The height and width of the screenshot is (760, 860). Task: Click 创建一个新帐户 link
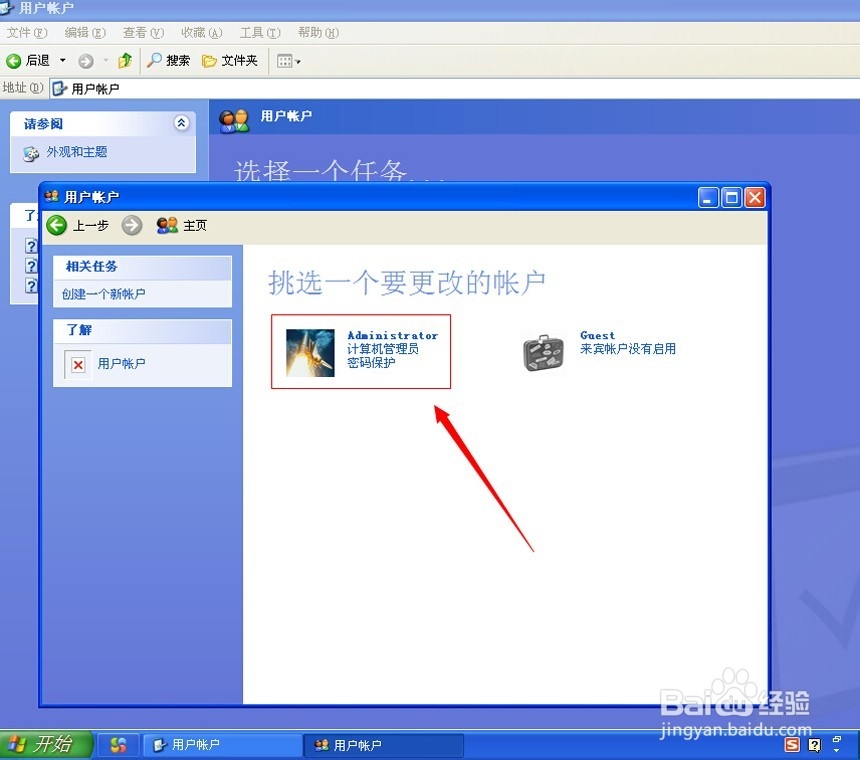103,294
